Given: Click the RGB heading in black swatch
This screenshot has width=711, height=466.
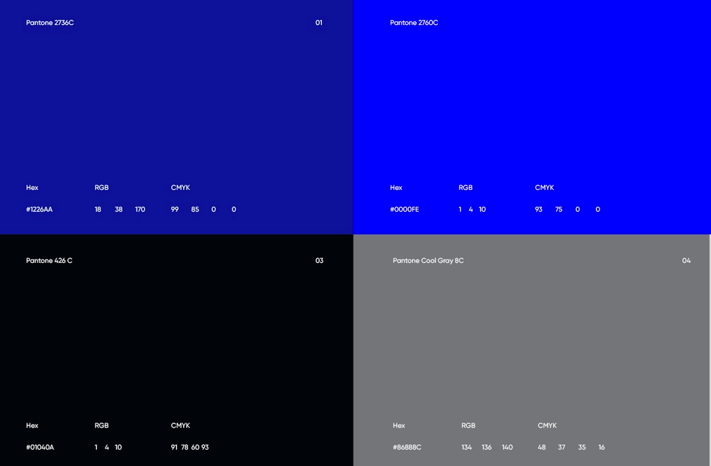Looking at the screenshot, I should 102,426.
